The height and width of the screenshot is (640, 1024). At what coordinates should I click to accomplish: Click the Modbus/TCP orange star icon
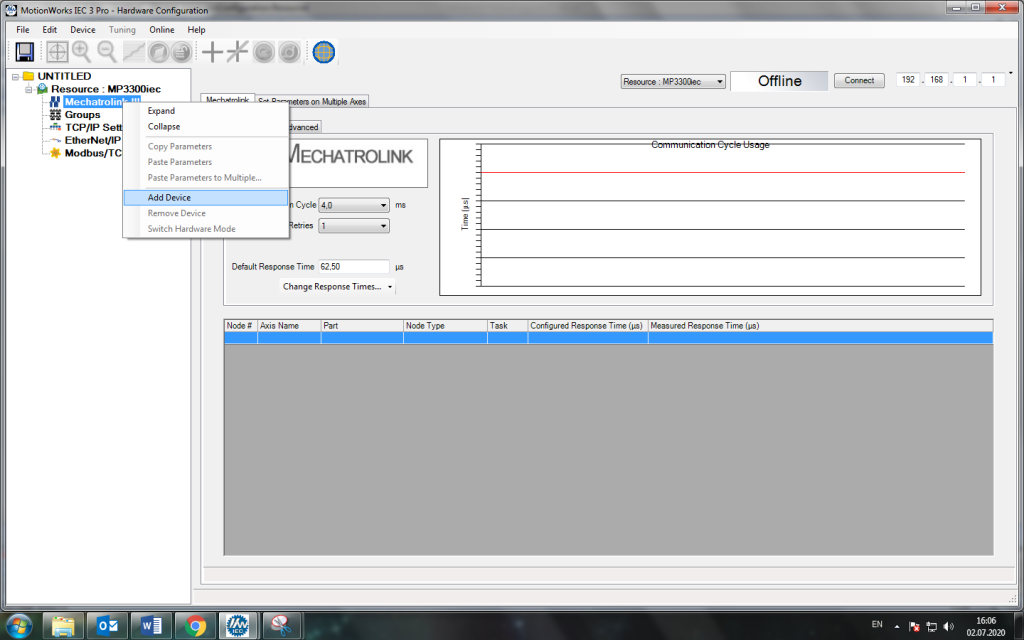55,153
